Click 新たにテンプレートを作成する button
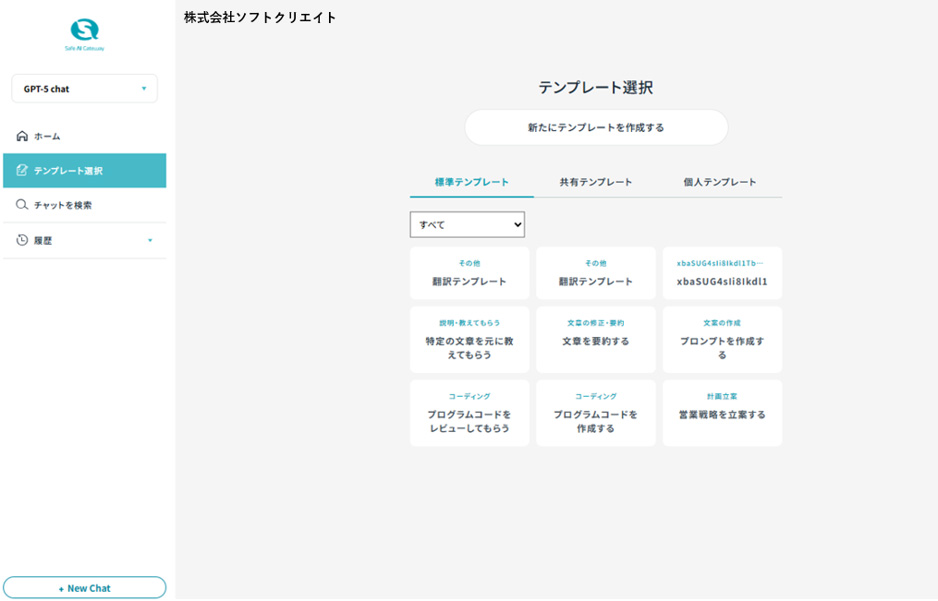This screenshot has height=601, width=938. click(596, 128)
